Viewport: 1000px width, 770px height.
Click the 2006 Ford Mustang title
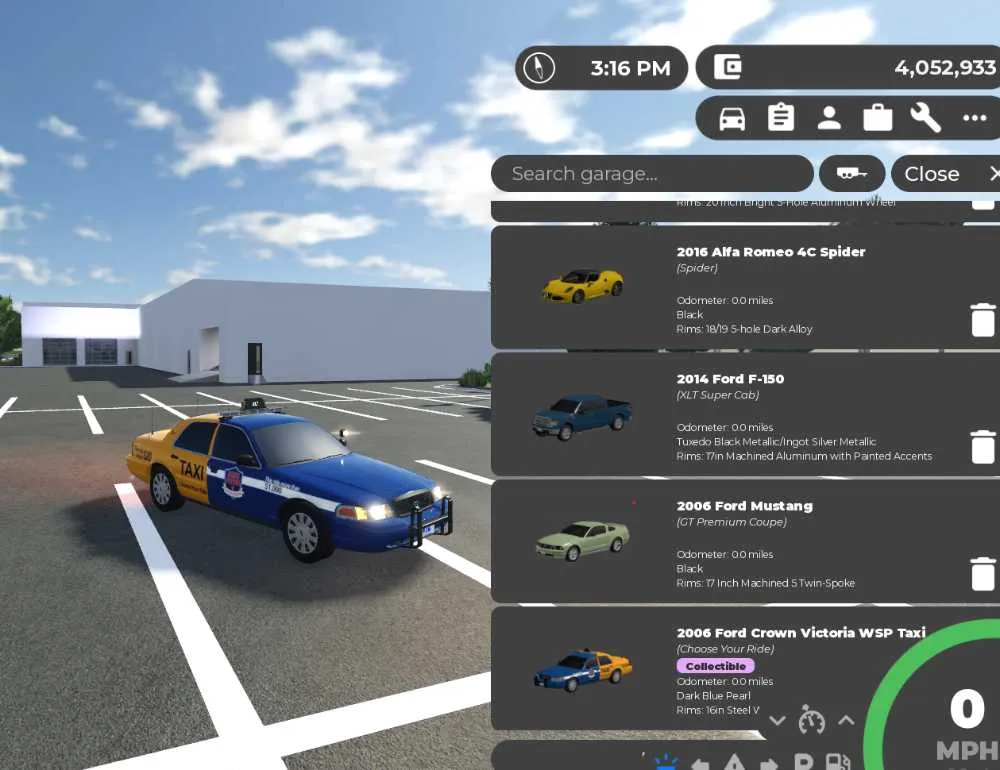click(744, 506)
